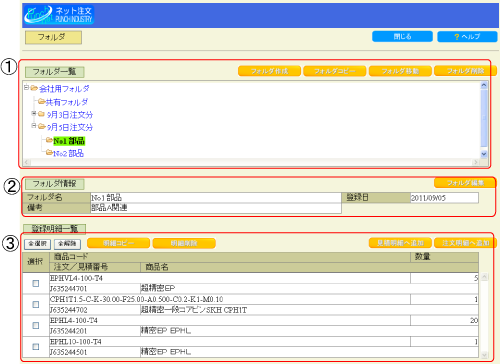Click the 商品名 column header
This screenshot has height=364, width=500.
point(309,267)
